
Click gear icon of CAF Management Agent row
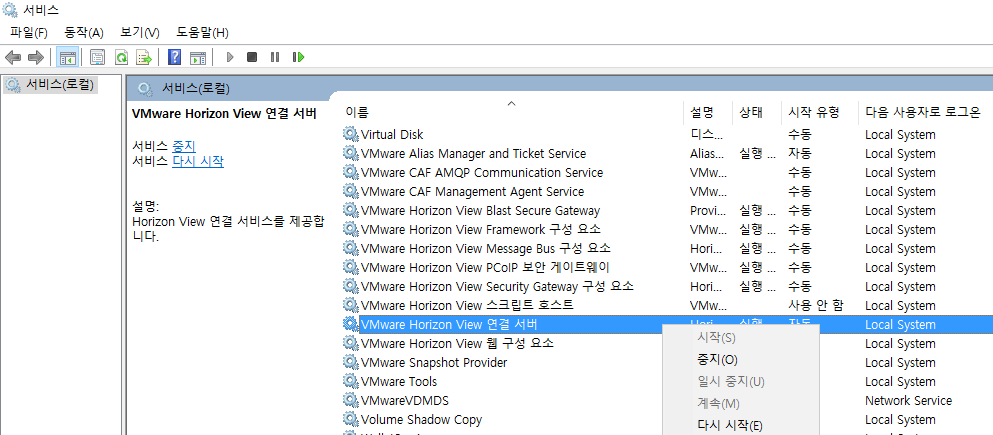click(x=350, y=191)
